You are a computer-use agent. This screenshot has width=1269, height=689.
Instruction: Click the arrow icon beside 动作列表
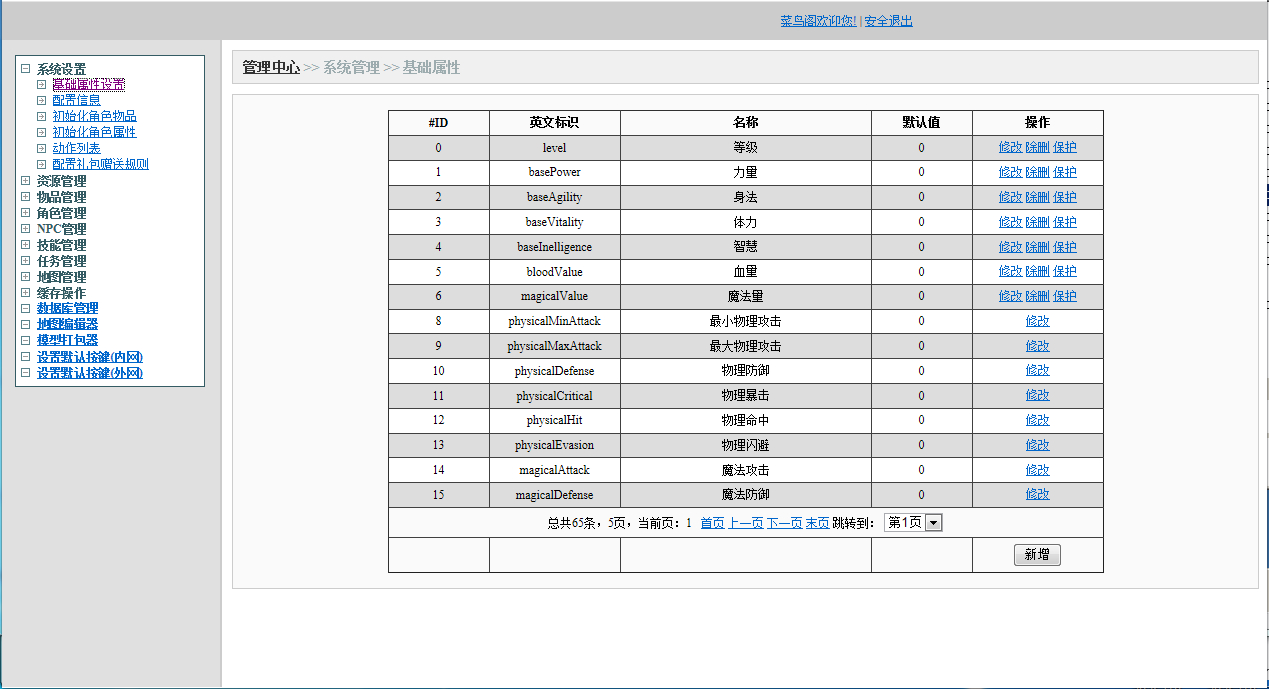pyautogui.click(x=42, y=148)
